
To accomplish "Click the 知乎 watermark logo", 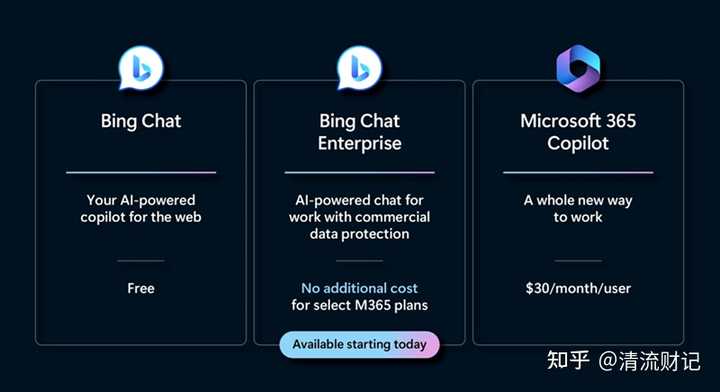I will point(568,360).
